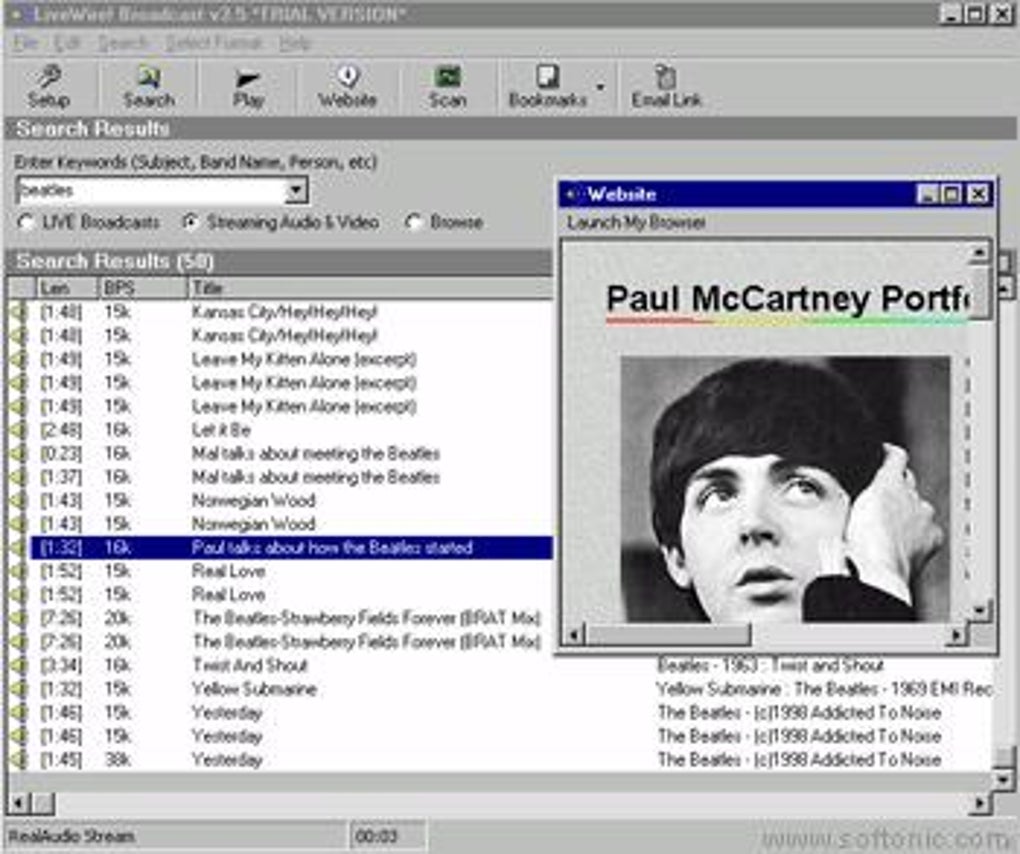The width and height of the screenshot is (1020, 854).
Task: Open the Setup toolbar icon
Action: (x=48, y=86)
